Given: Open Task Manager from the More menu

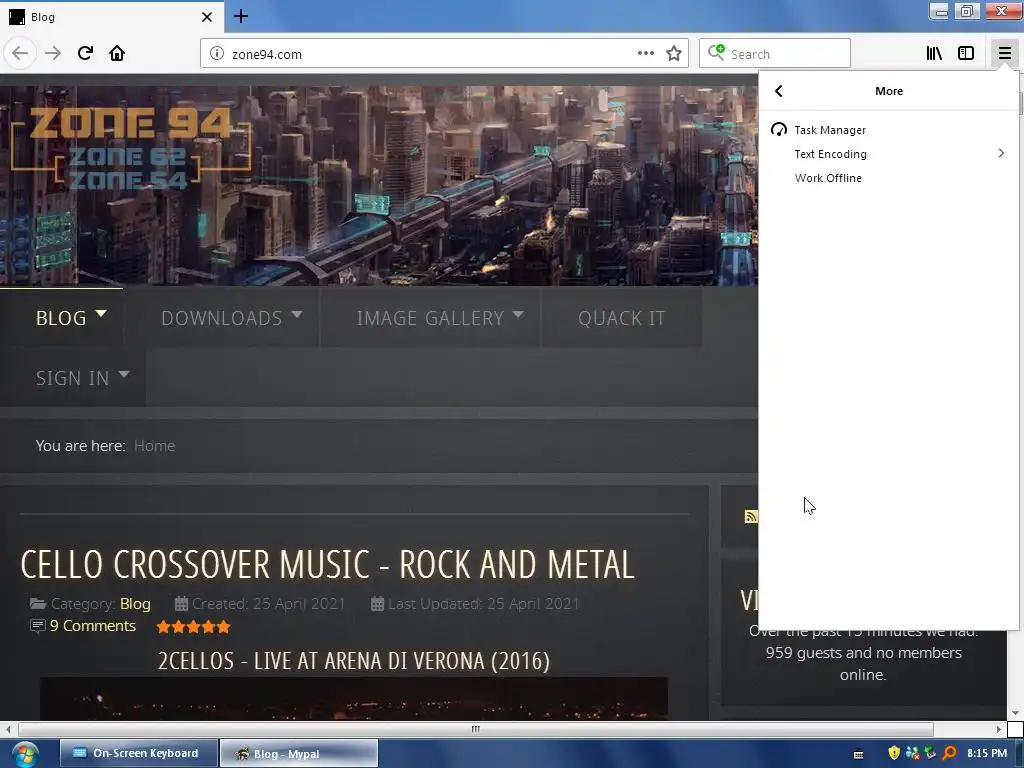Looking at the screenshot, I should click(889, 130).
